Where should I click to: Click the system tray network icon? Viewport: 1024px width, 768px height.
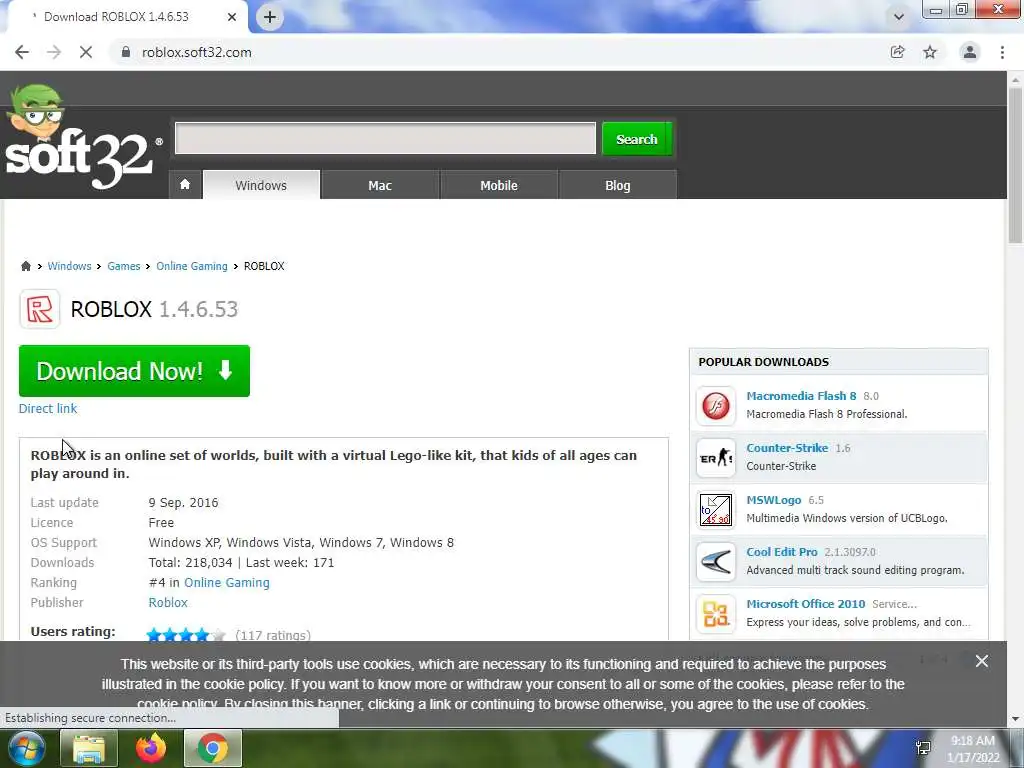[923, 748]
